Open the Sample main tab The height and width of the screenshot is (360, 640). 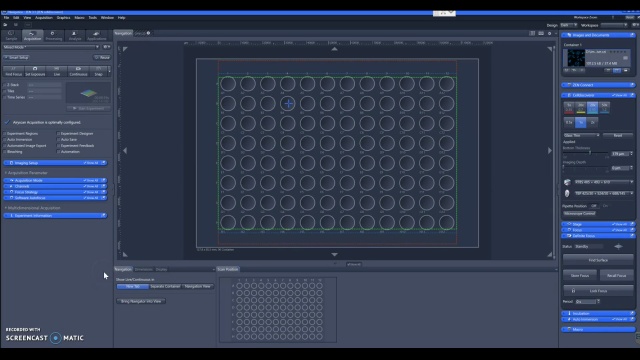pyautogui.click(x=11, y=36)
